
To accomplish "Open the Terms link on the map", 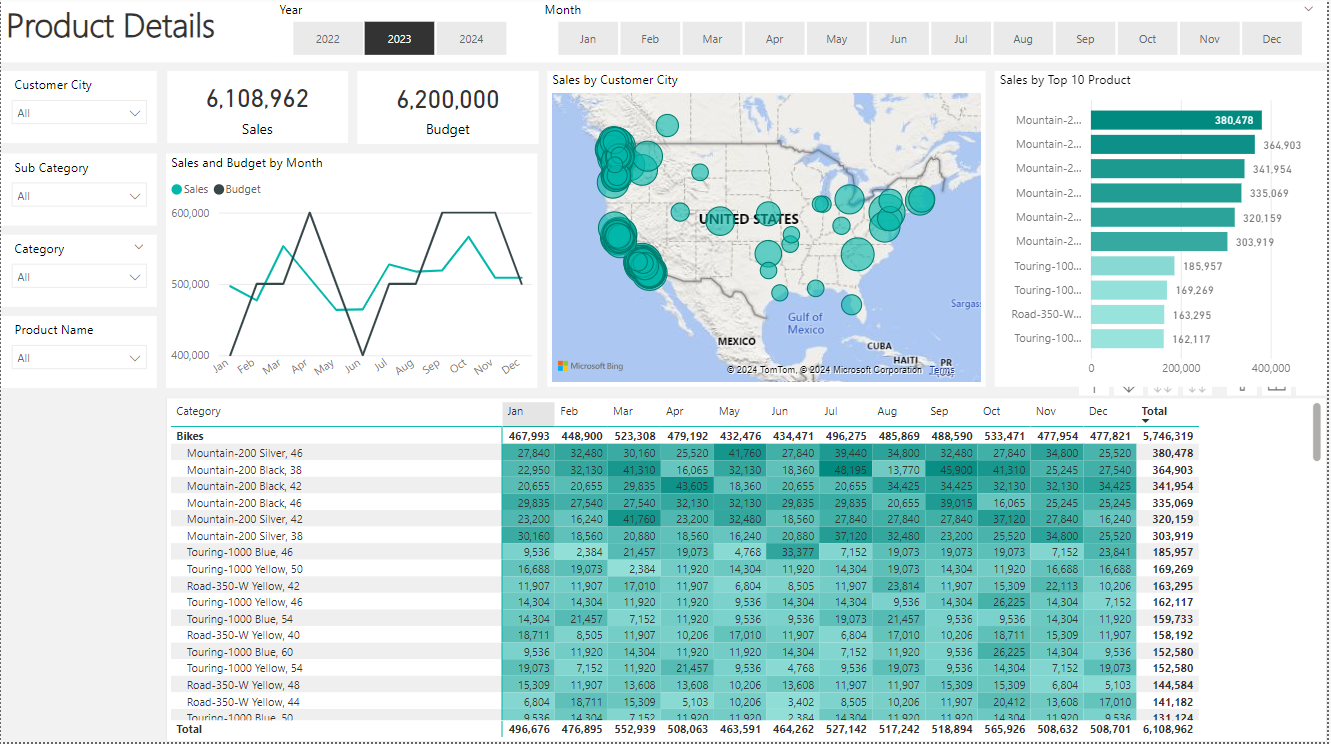I will pos(941,370).
